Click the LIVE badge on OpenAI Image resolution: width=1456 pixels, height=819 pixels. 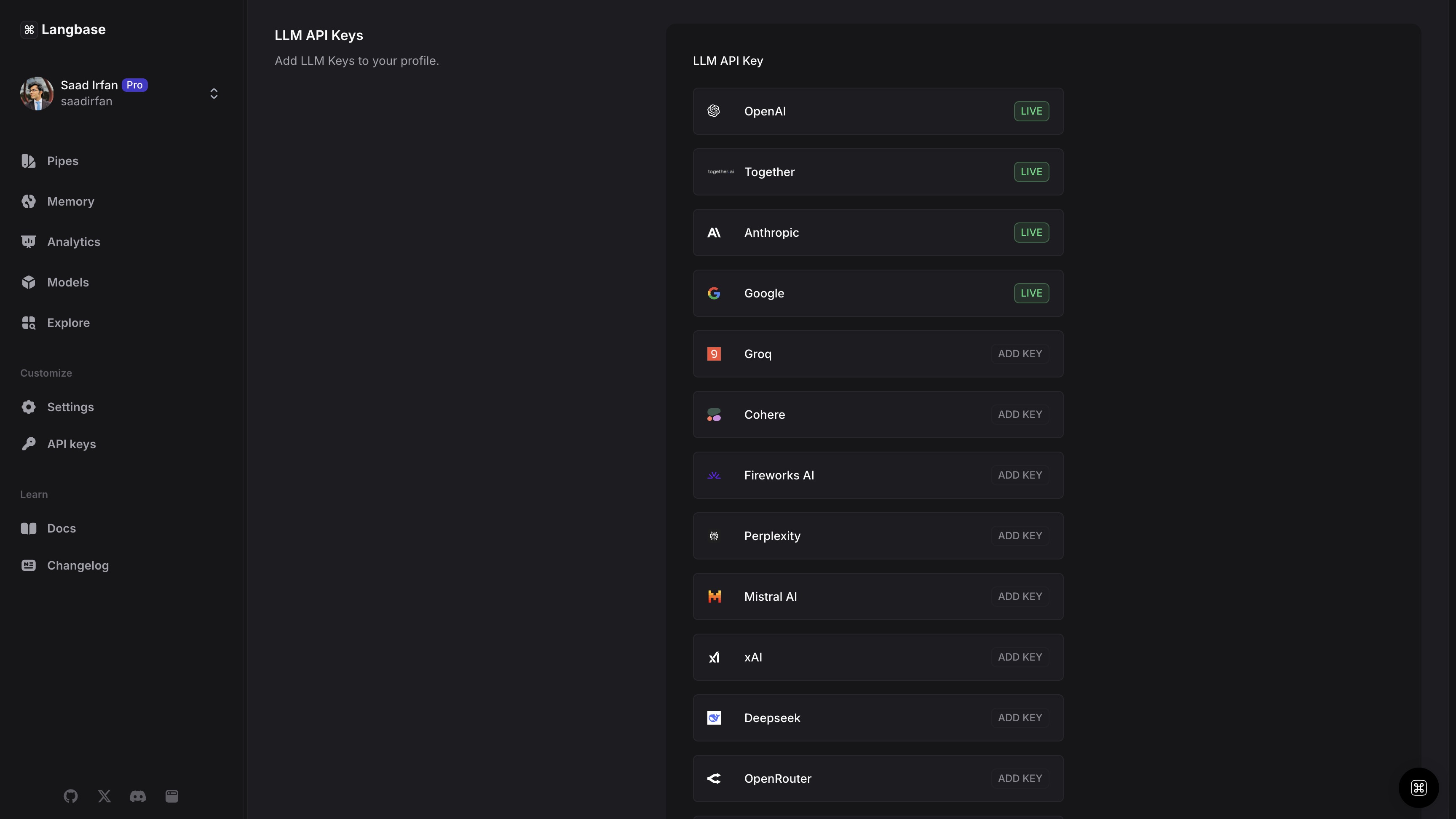tap(1031, 111)
